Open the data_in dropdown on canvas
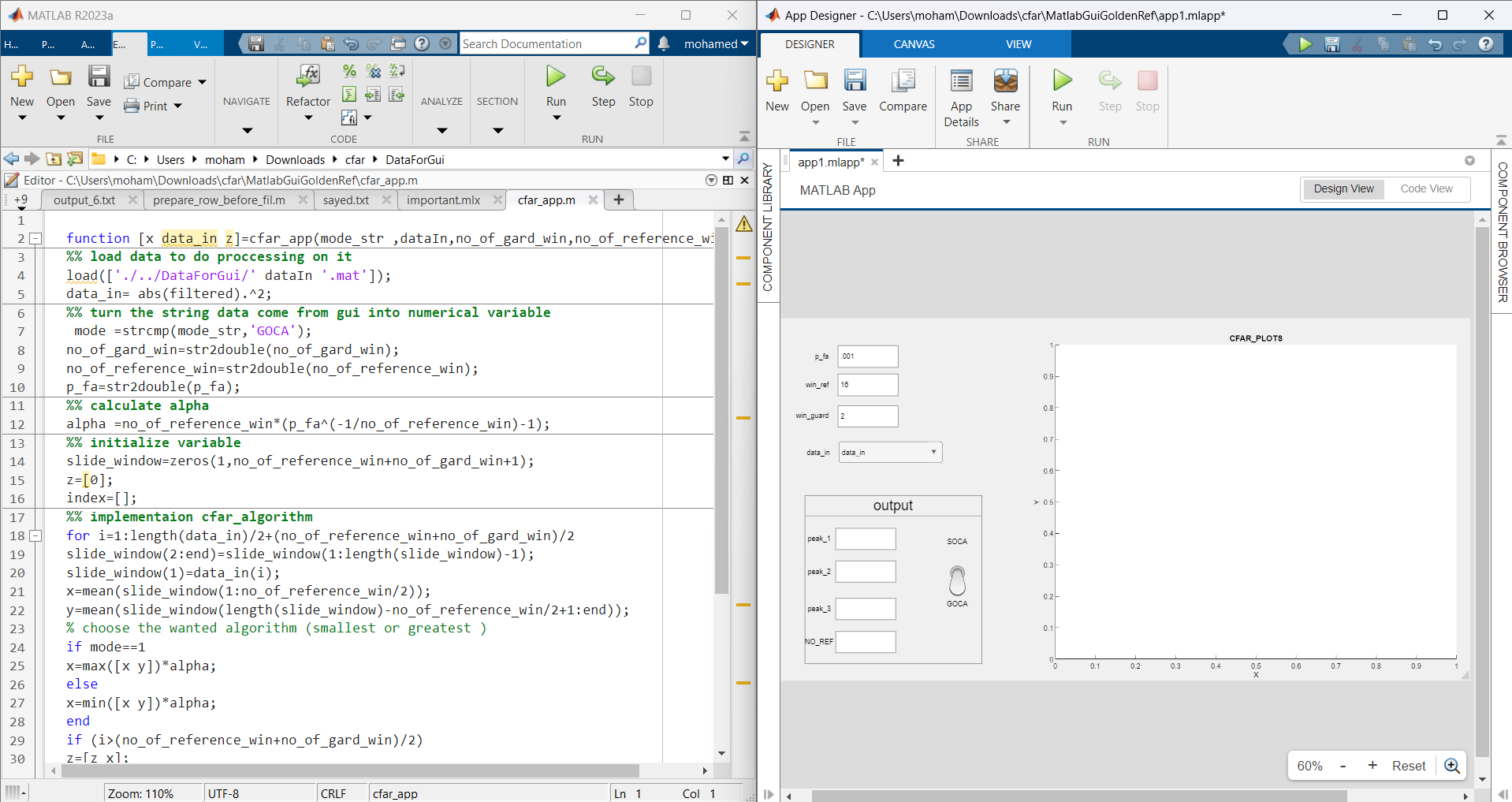This screenshot has height=802, width=1512. [x=890, y=452]
